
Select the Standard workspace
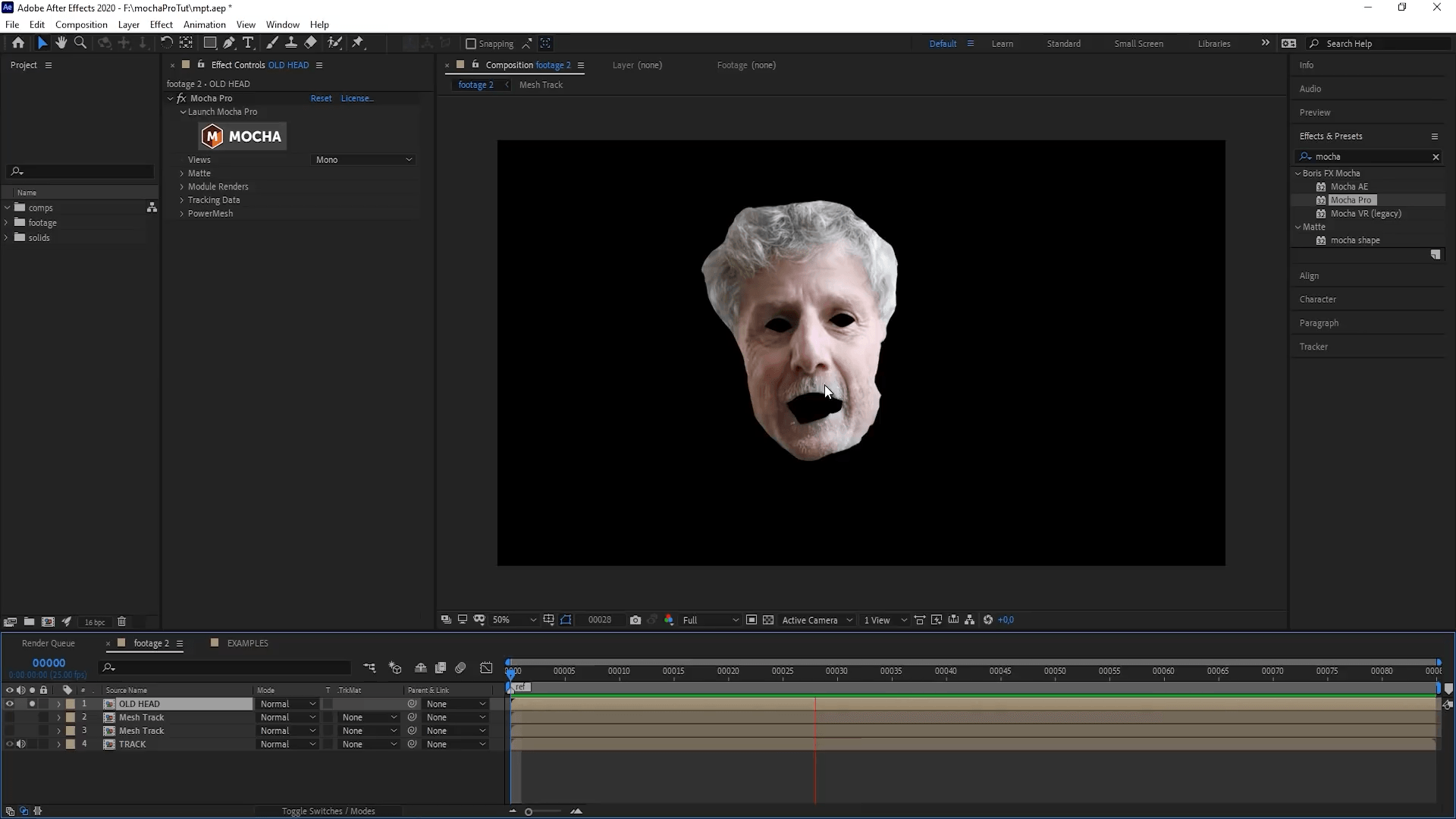[1063, 44]
